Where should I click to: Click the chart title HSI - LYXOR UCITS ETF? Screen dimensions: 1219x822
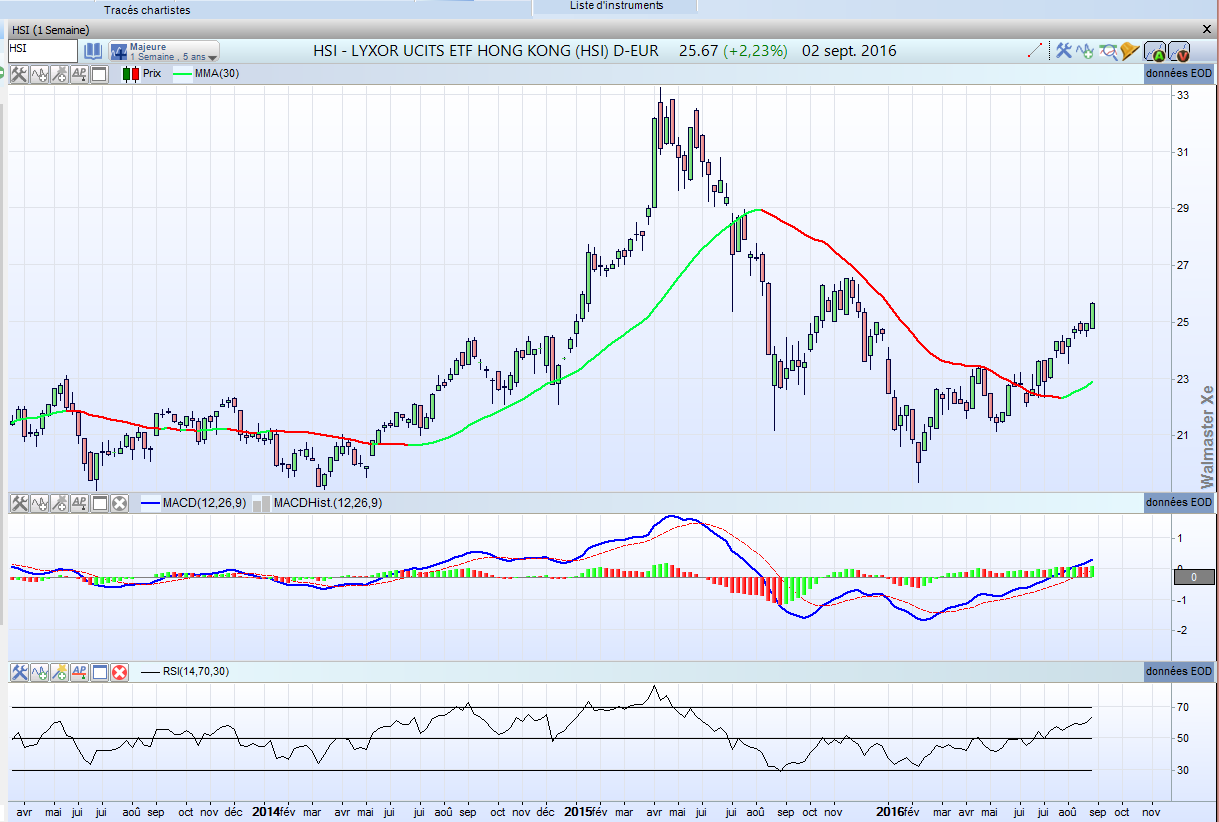(x=485, y=50)
